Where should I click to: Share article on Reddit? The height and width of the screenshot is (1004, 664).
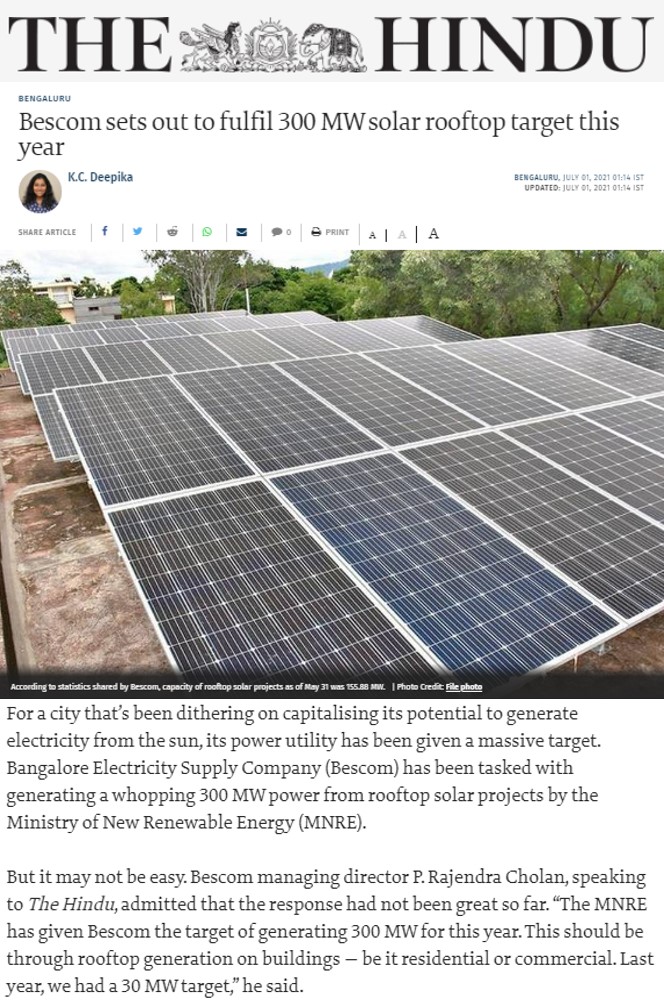click(172, 232)
